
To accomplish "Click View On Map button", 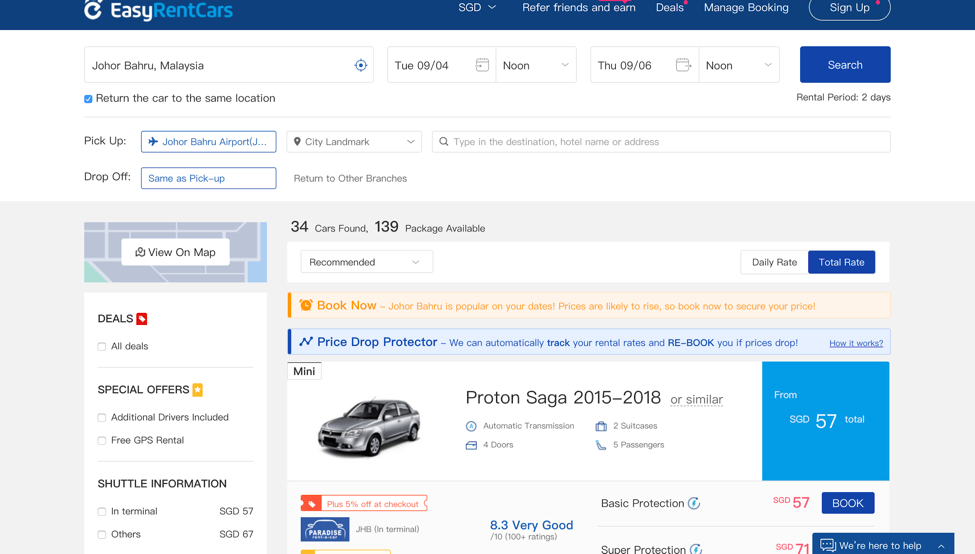I will coord(175,252).
